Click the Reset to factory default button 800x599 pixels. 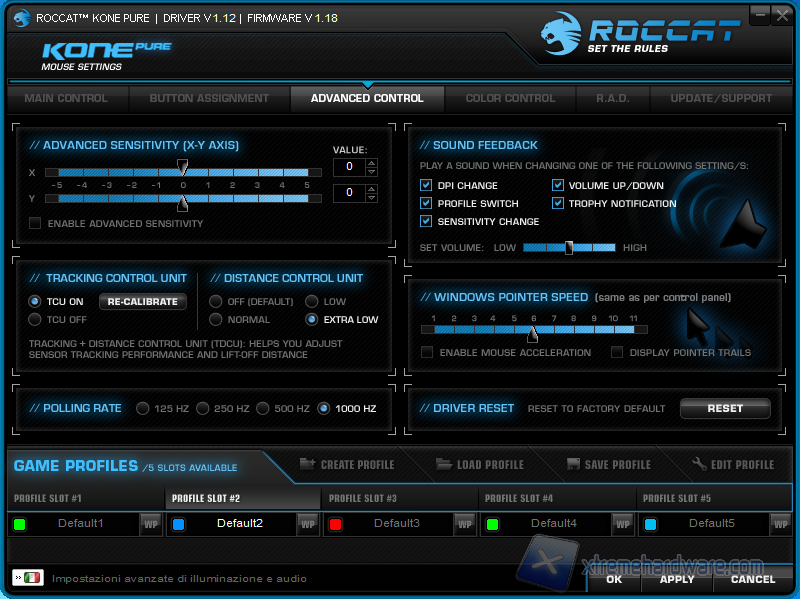coord(725,408)
